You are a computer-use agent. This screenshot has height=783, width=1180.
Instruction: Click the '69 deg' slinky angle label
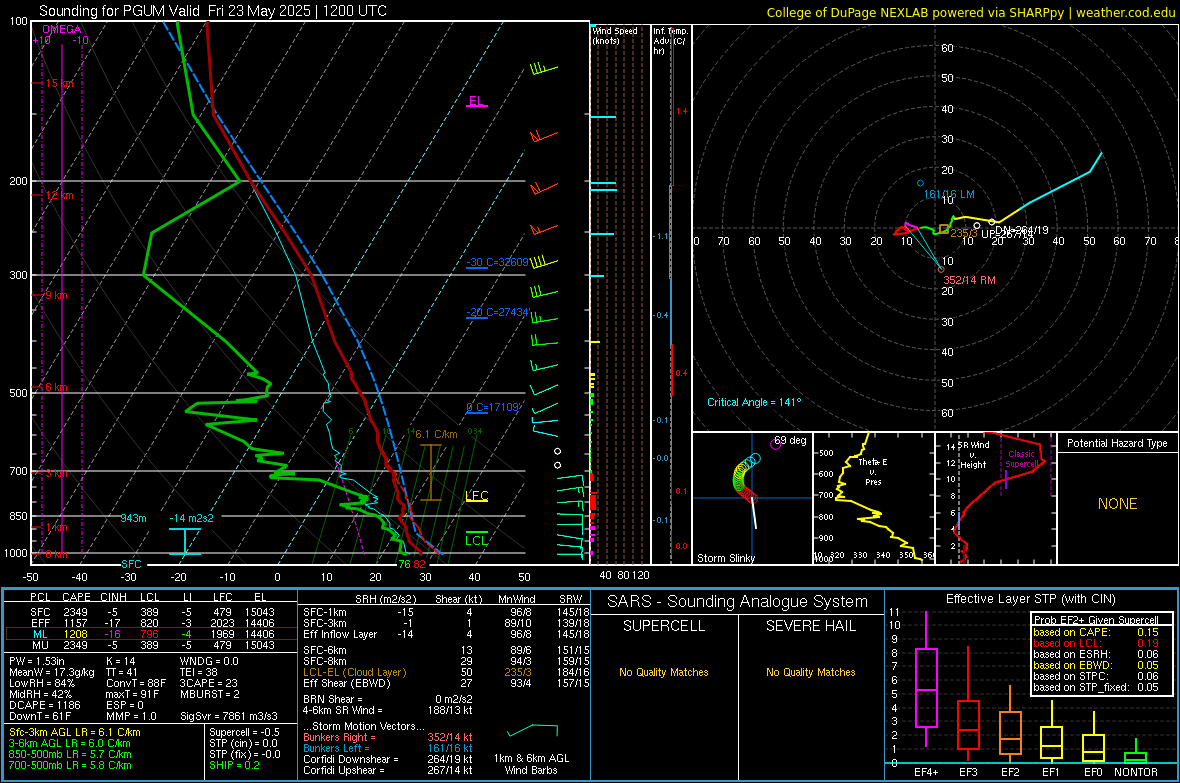point(790,440)
